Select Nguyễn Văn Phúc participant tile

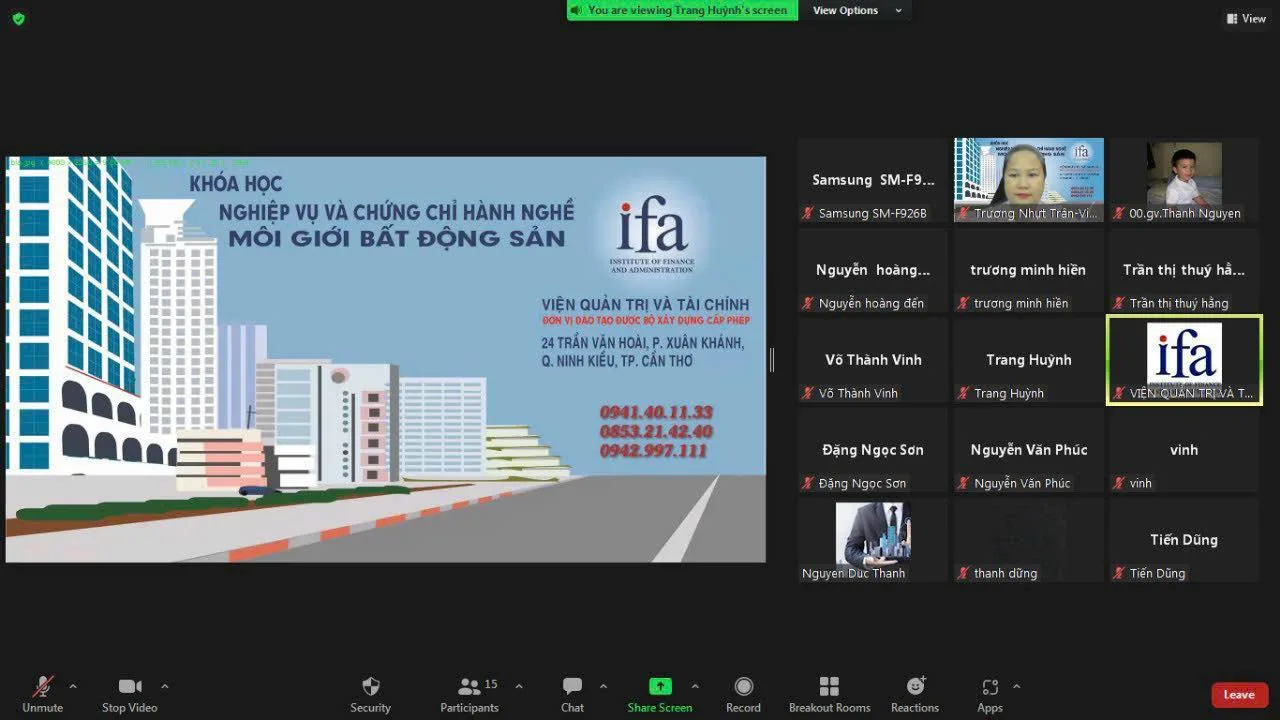tap(1029, 450)
